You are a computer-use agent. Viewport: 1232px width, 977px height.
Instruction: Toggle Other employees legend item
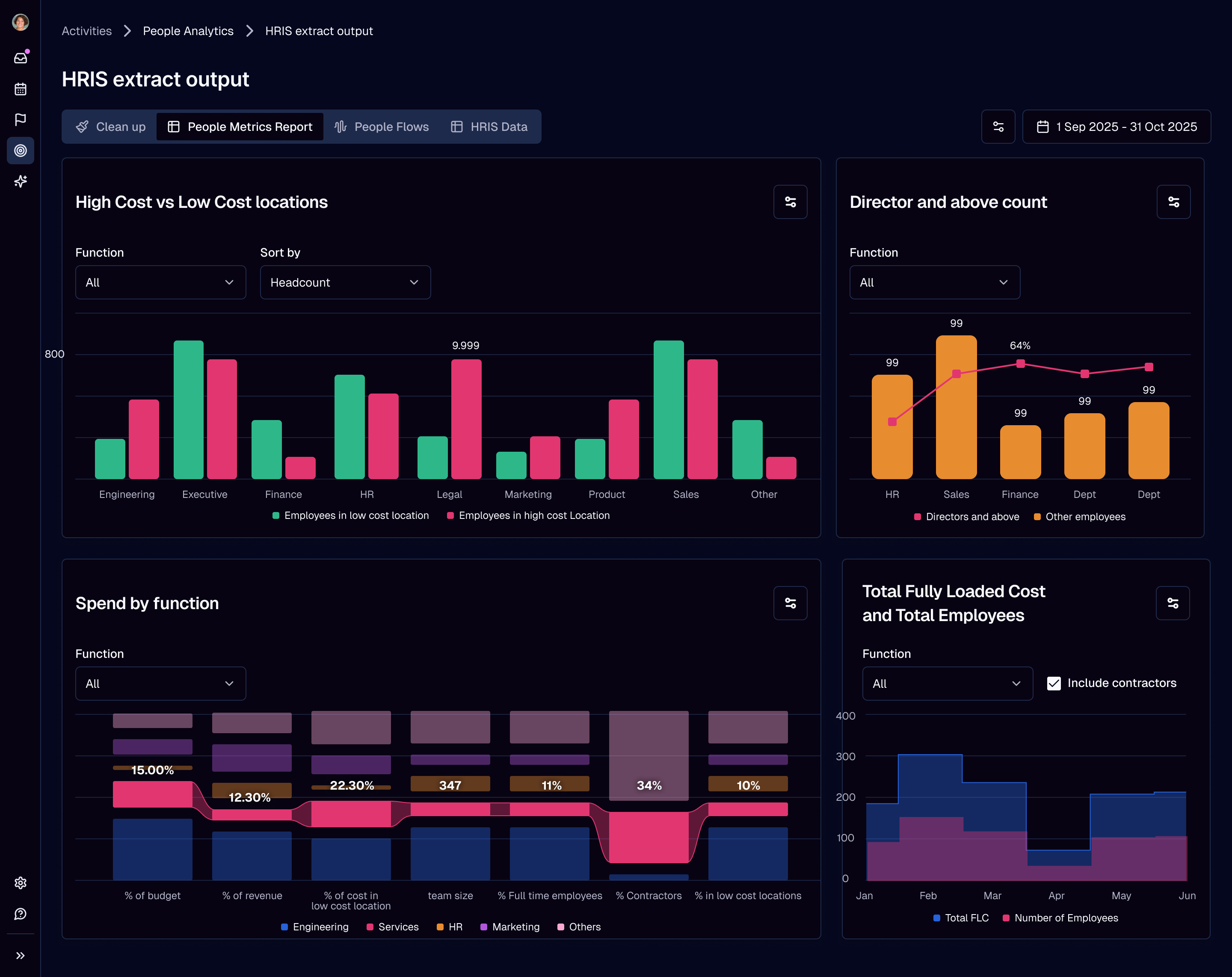tap(1080, 516)
